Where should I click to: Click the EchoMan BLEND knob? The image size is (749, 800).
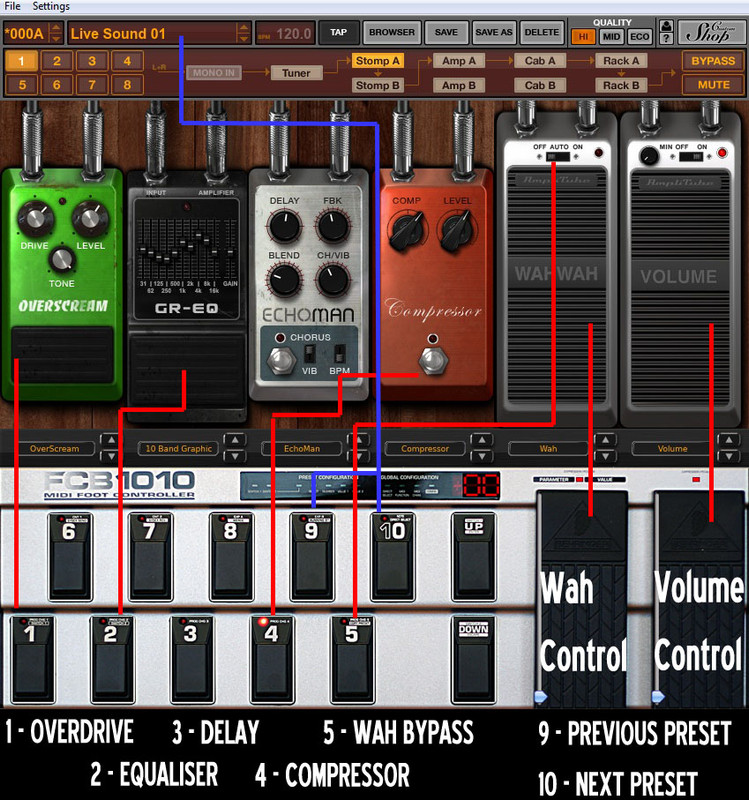pyautogui.click(x=285, y=280)
